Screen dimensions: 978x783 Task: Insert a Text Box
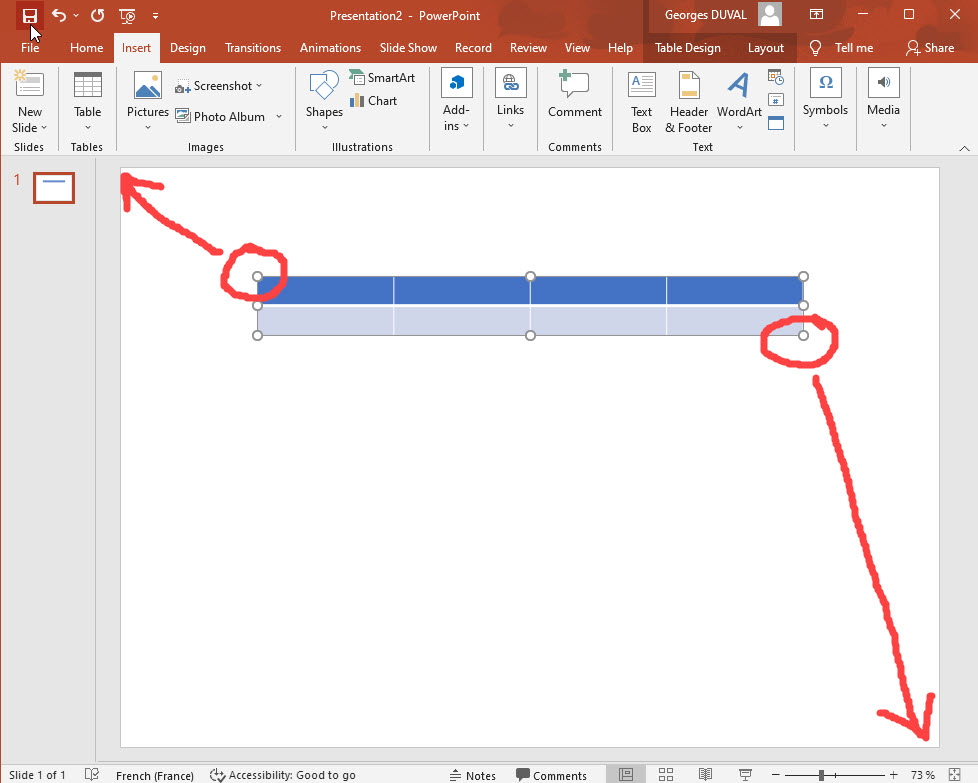tap(641, 102)
